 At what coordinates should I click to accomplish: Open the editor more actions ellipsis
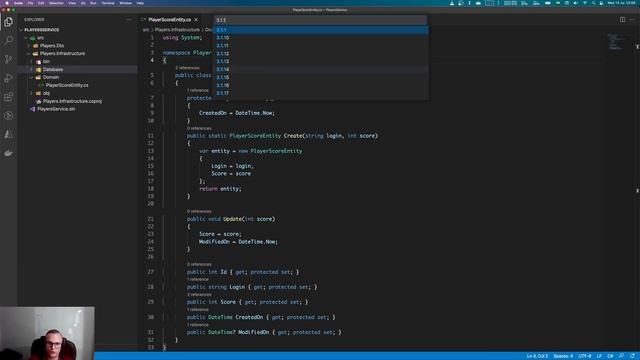tap(632, 19)
